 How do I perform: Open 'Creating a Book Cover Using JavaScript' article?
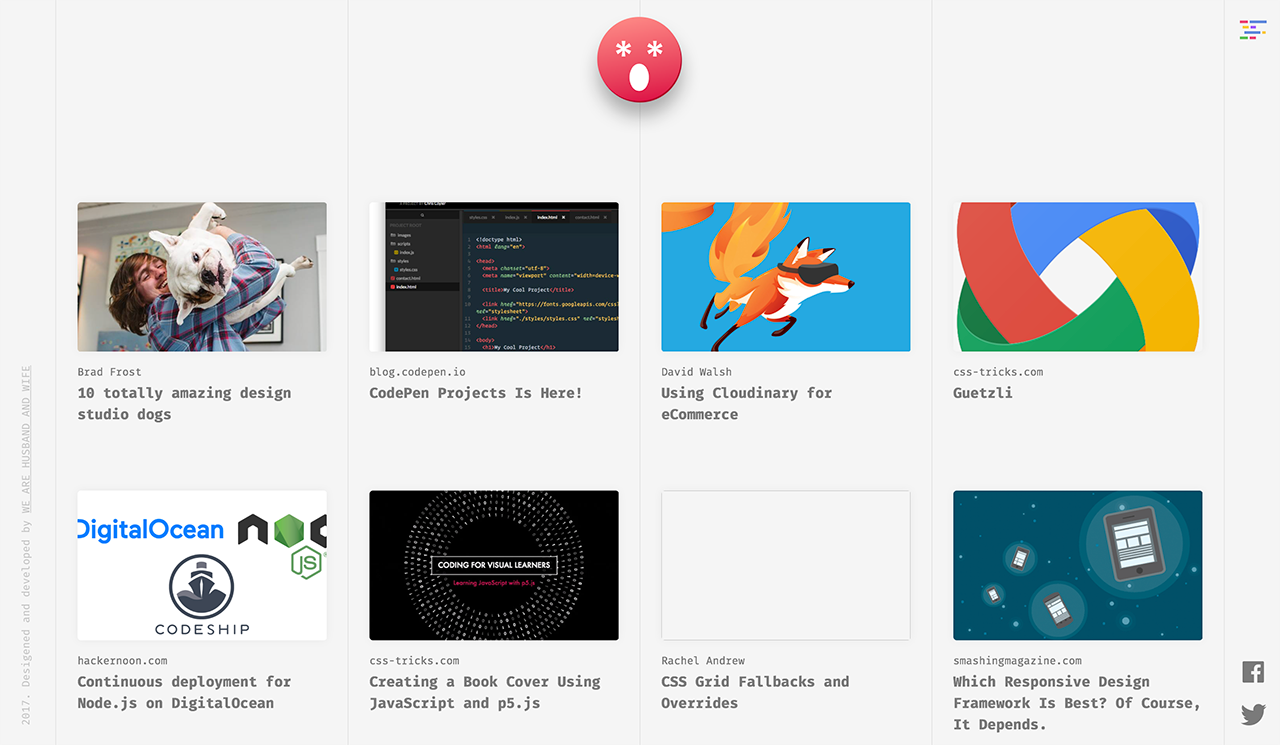point(485,692)
